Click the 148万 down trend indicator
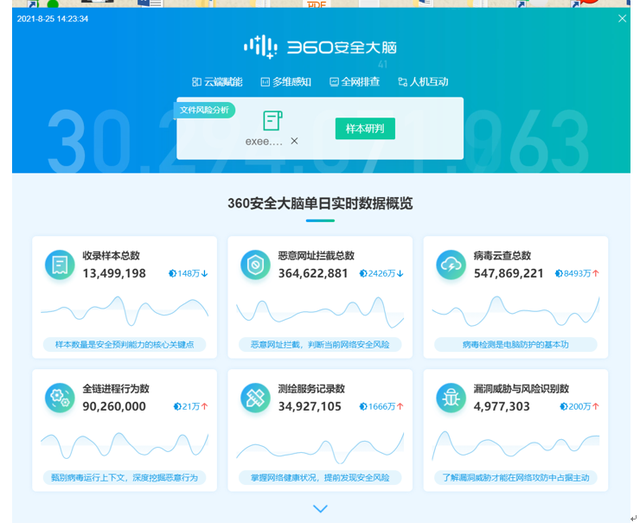This screenshot has height=529, width=640. [189, 273]
